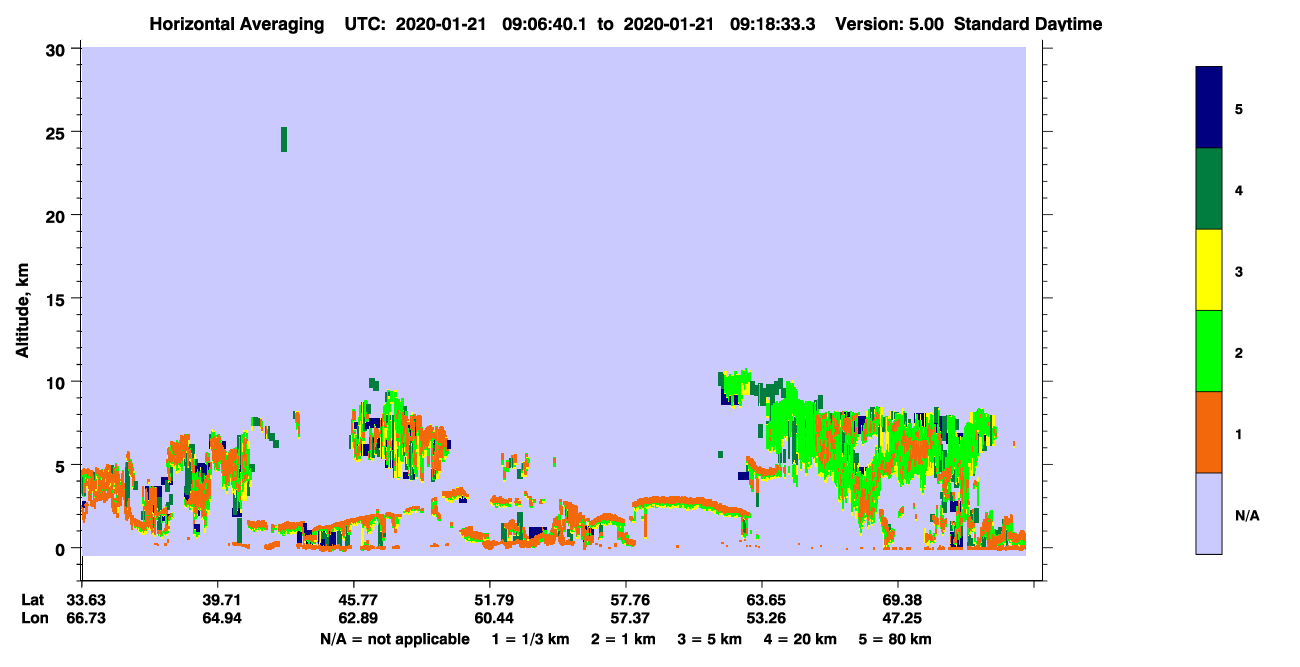Click the 'Lon' row label

click(x=33, y=618)
